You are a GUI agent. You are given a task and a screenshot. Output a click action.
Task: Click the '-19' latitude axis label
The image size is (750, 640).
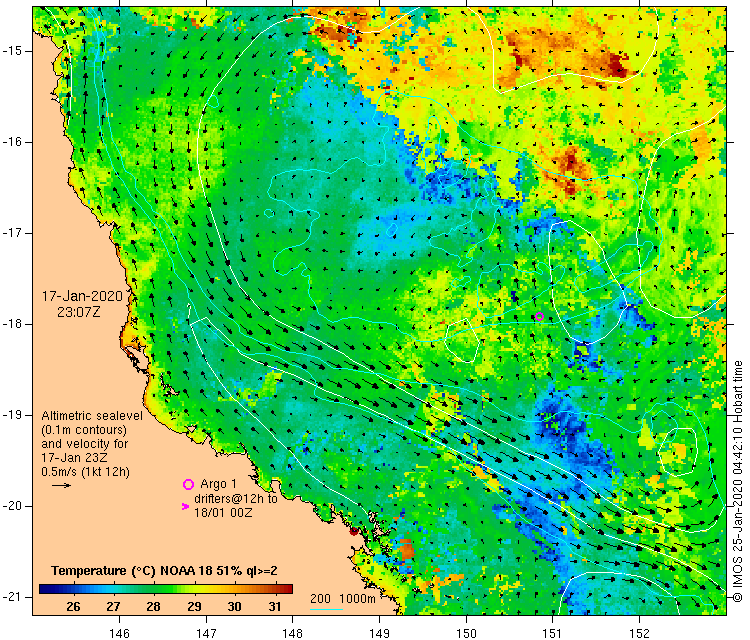pos(12,415)
